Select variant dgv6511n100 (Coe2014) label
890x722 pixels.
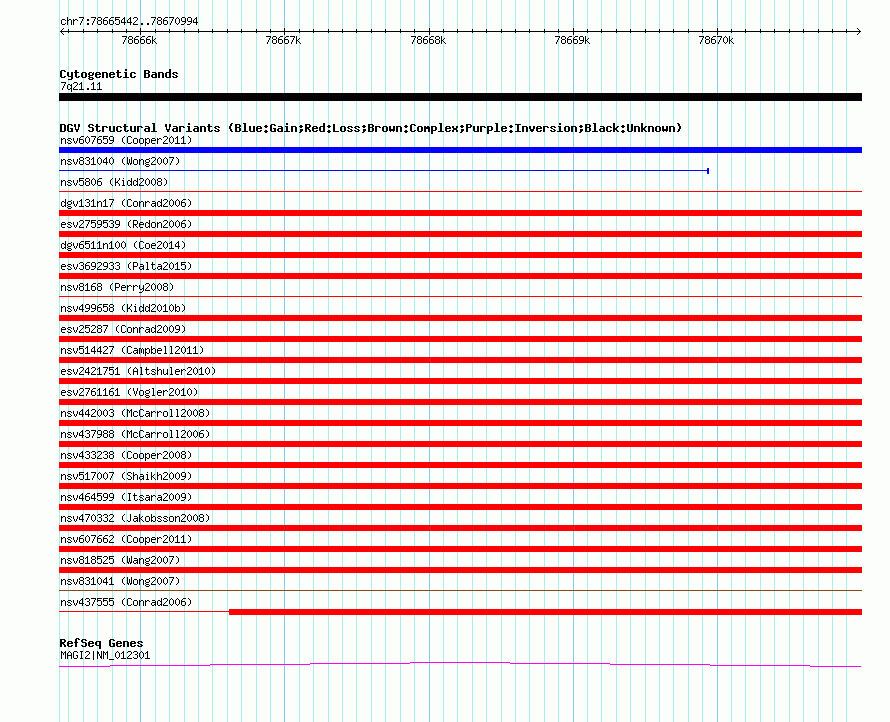pyautogui.click(x=123, y=245)
